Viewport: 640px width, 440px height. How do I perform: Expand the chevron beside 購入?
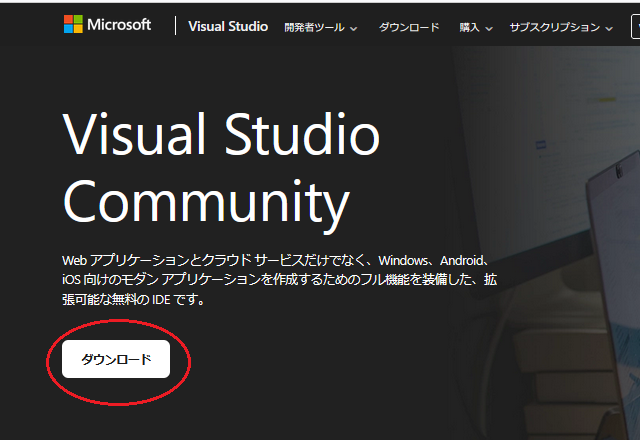pos(488,28)
